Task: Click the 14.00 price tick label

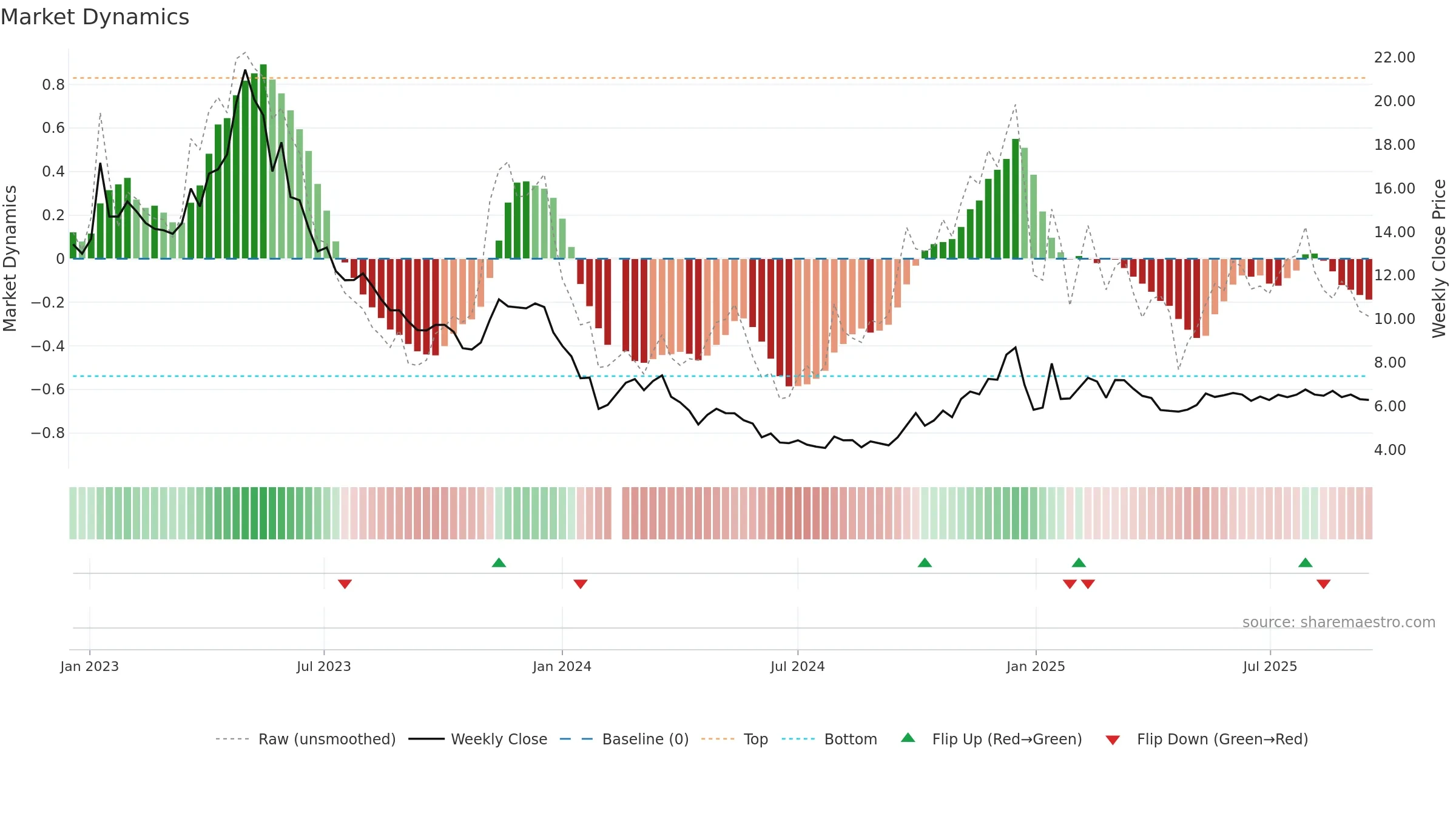Action: click(1395, 232)
